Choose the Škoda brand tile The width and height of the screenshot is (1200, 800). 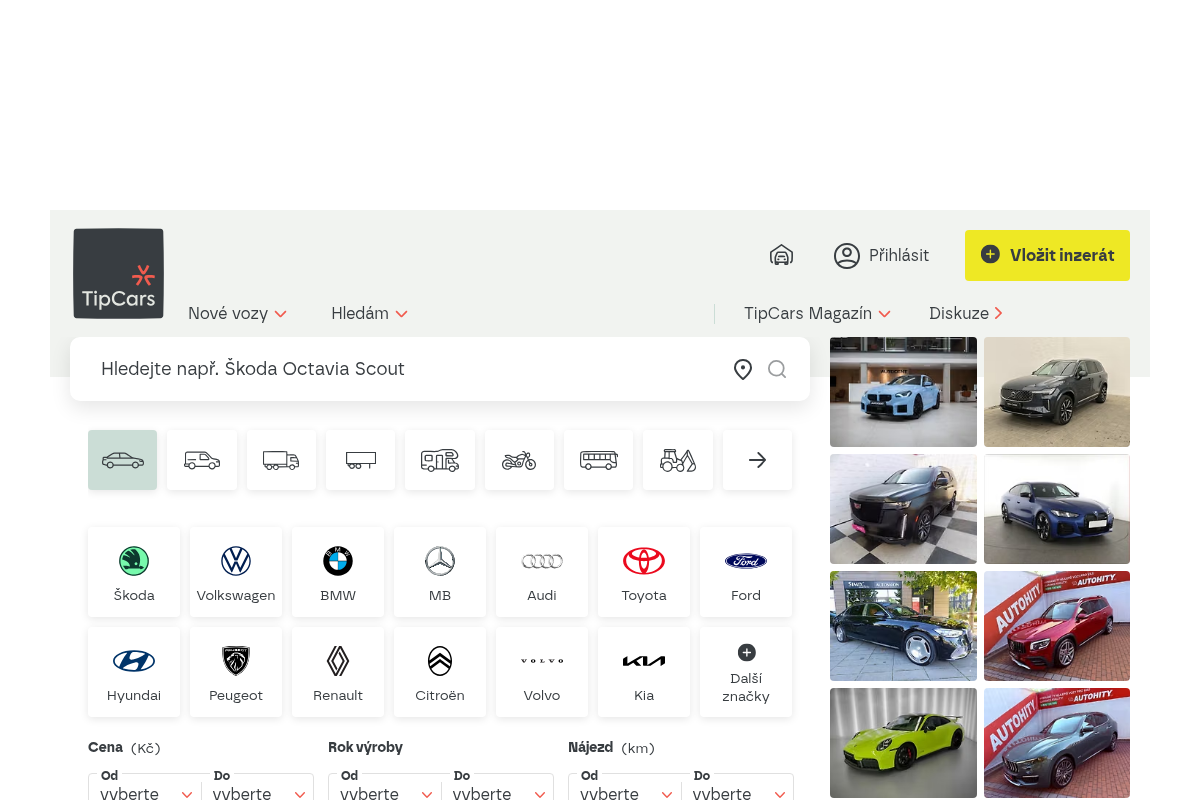tap(134, 572)
